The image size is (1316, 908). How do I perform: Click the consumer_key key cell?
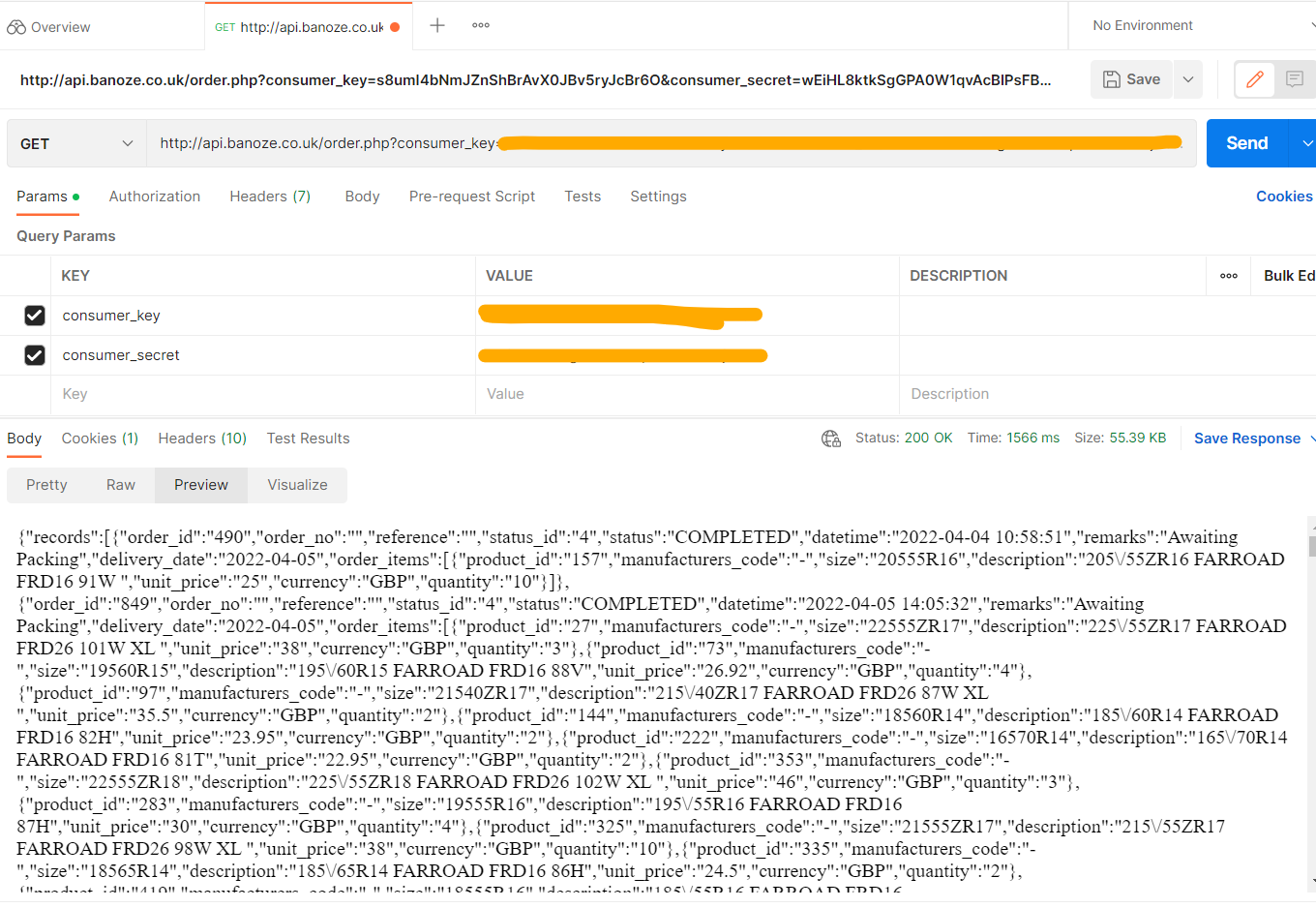[263, 316]
